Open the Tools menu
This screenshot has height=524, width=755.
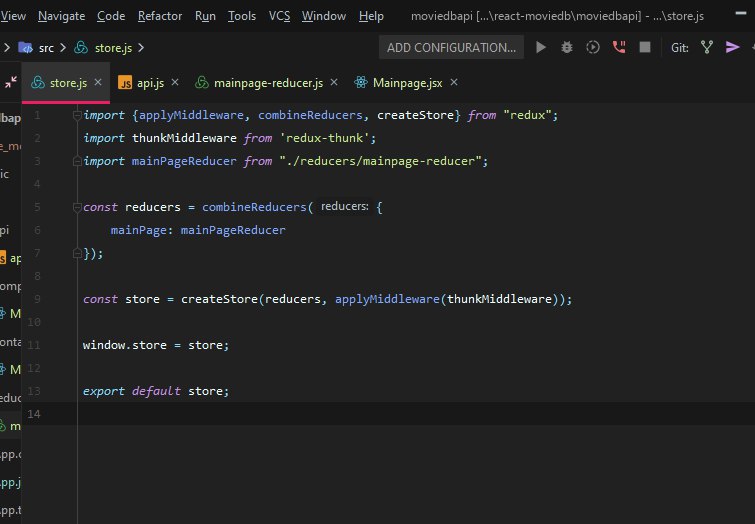[x=242, y=16]
